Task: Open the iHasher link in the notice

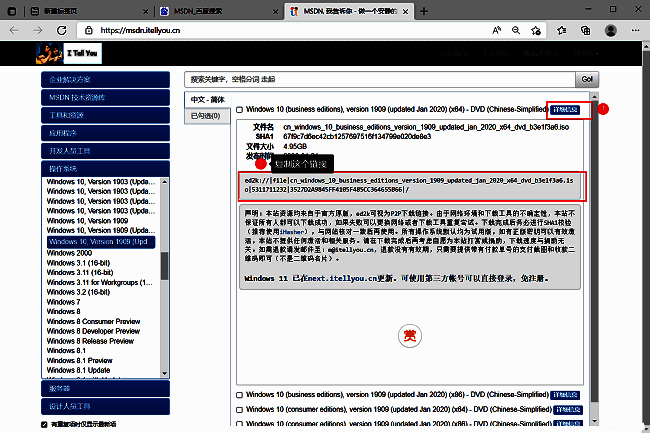Action: pyautogui.click(x=294, y=232)
